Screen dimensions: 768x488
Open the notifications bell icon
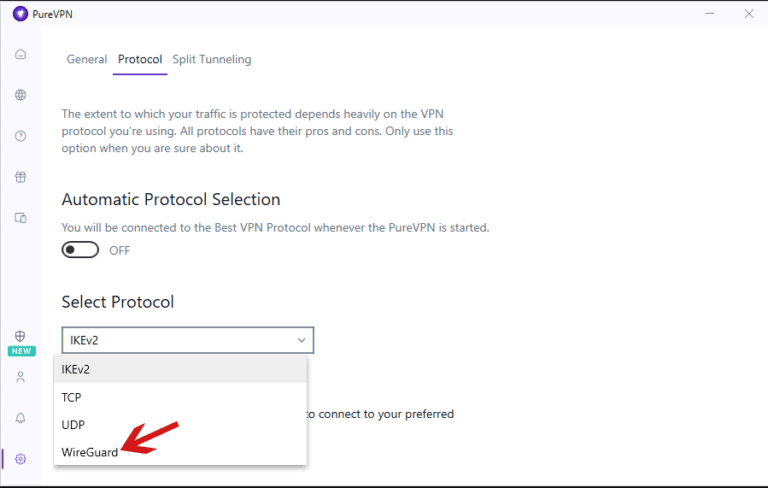[21, 418]
